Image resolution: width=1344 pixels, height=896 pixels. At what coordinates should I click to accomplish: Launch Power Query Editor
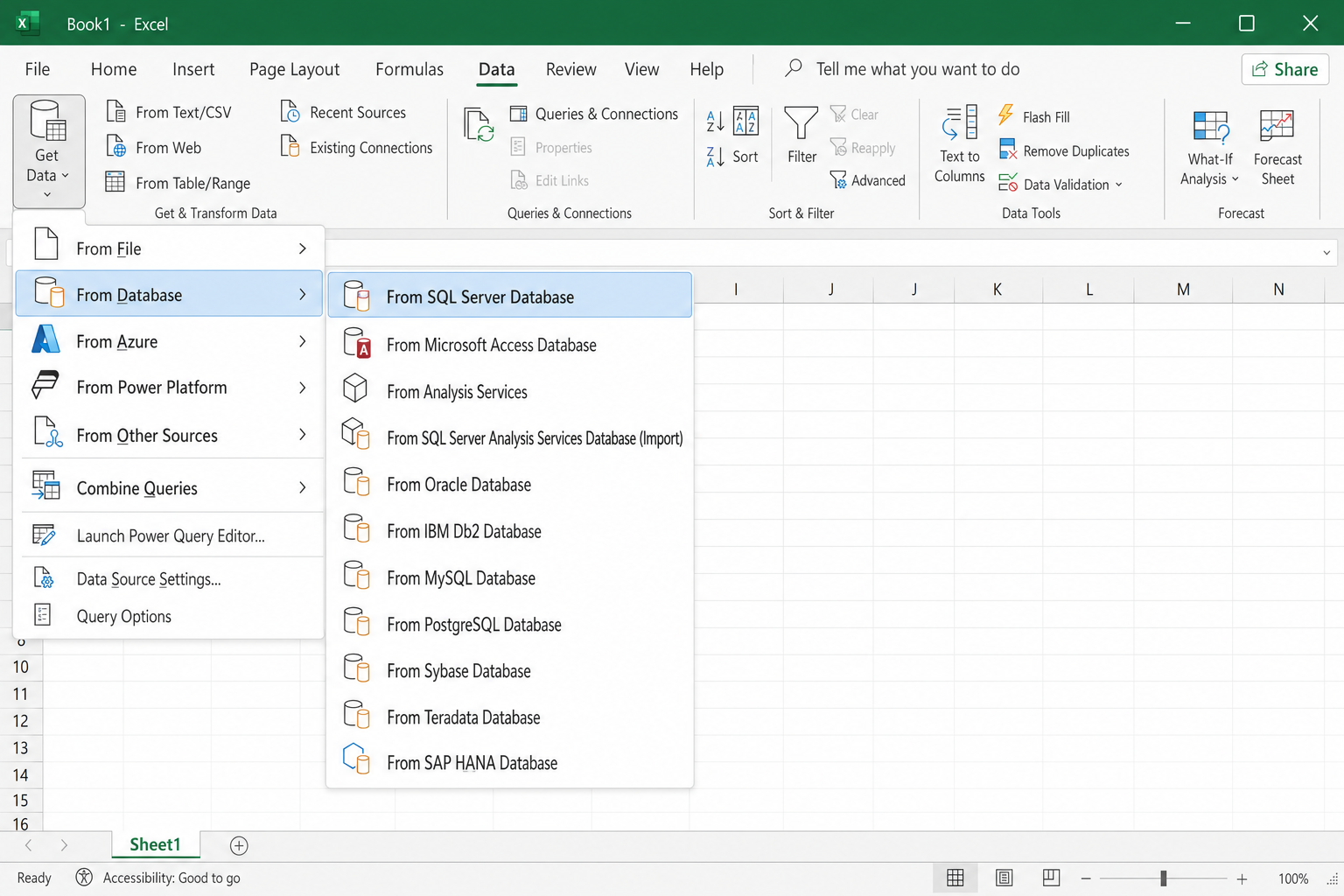(x=170, y=535)
